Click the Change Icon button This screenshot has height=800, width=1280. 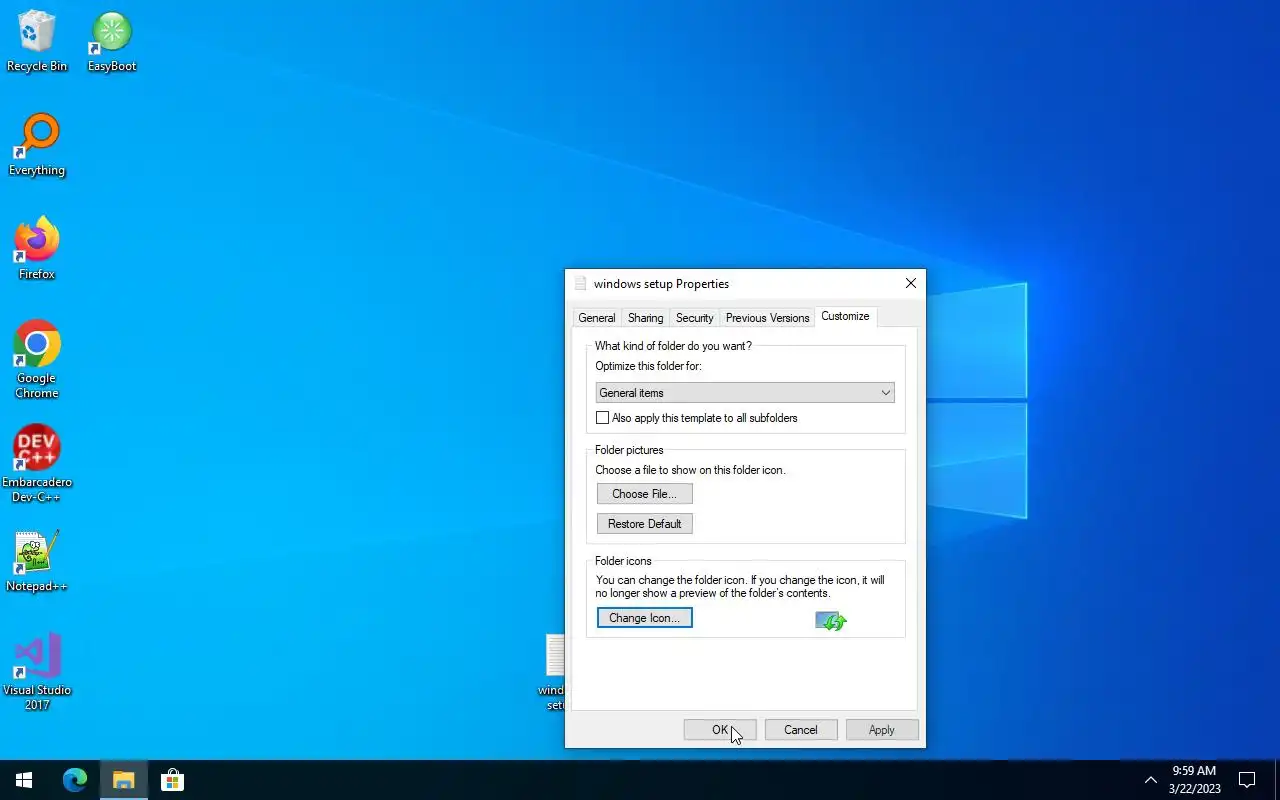pos(644,618)
